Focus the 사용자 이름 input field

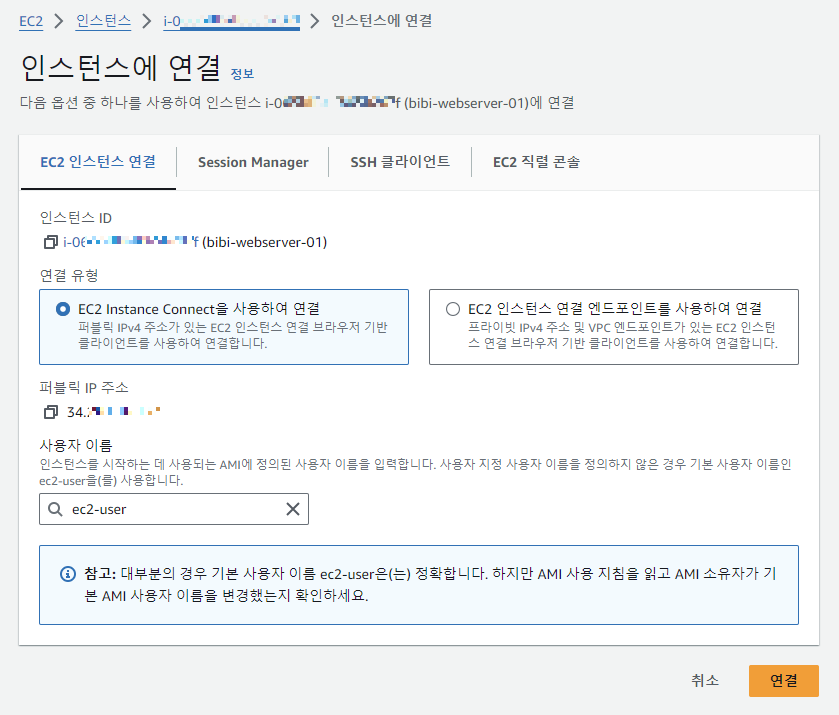(173, 509)
